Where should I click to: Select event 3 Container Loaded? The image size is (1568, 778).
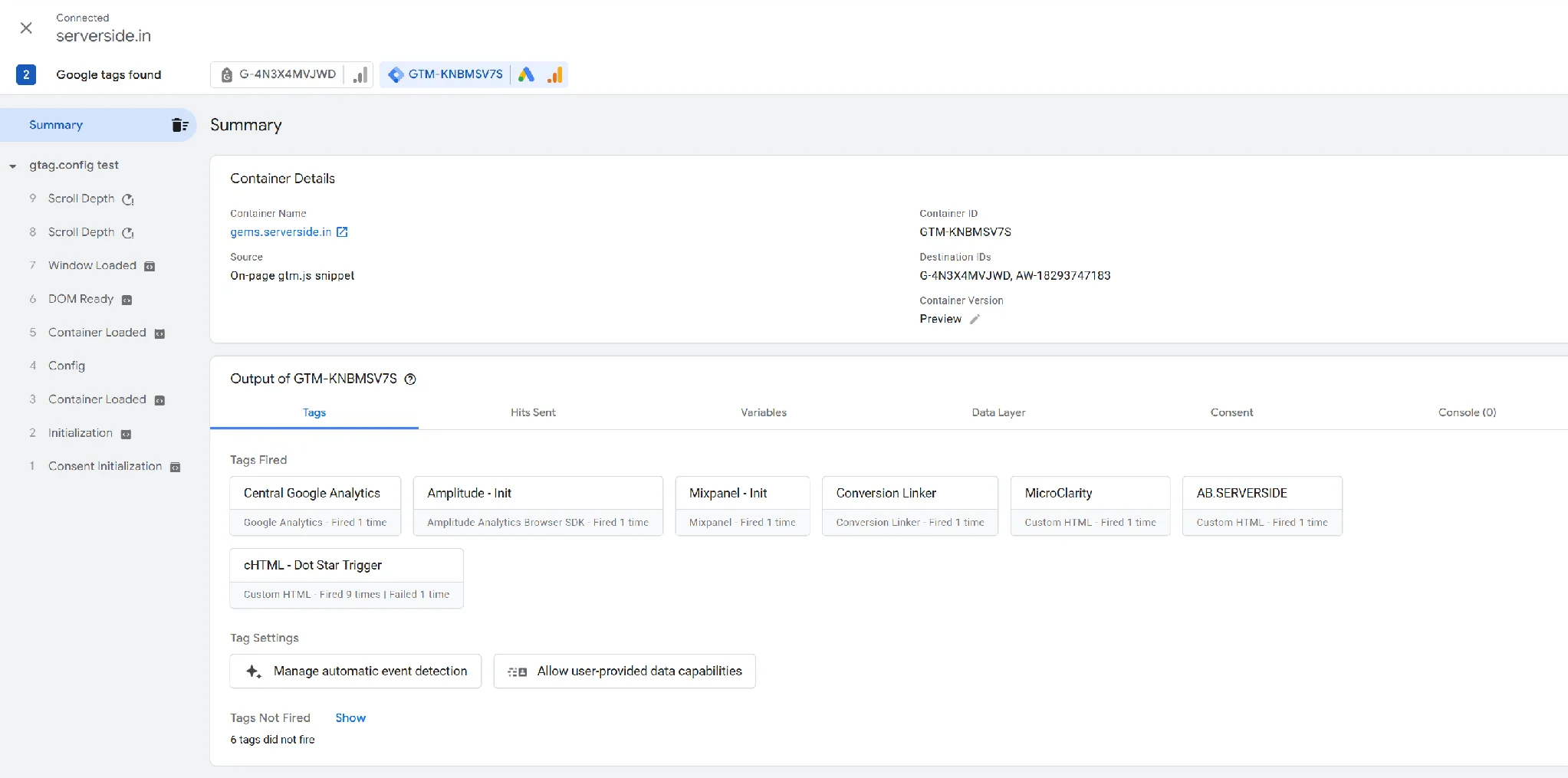click(x=97, y=399)
